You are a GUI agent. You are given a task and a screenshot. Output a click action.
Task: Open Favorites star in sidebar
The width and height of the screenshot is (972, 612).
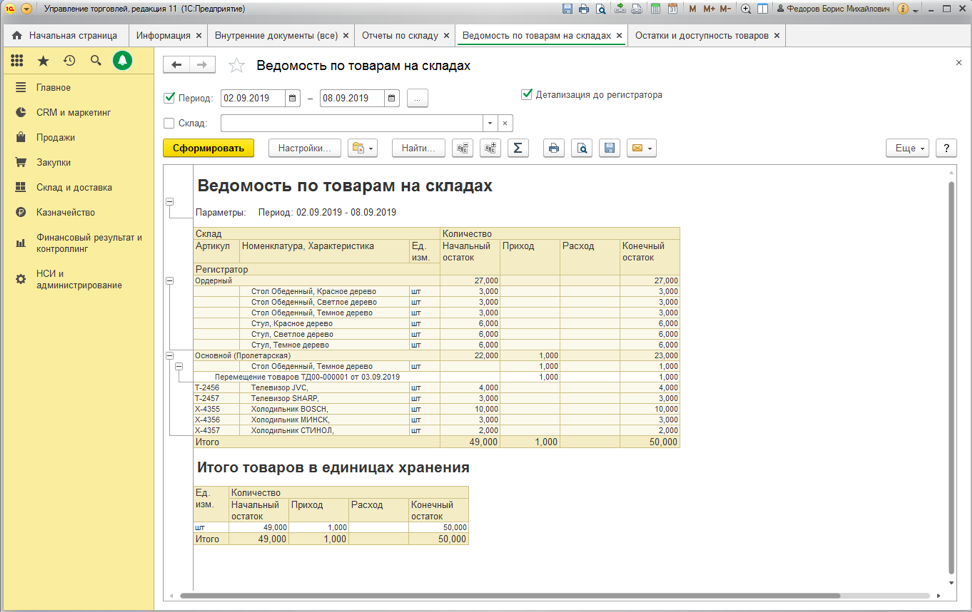[x=43, y=60]
